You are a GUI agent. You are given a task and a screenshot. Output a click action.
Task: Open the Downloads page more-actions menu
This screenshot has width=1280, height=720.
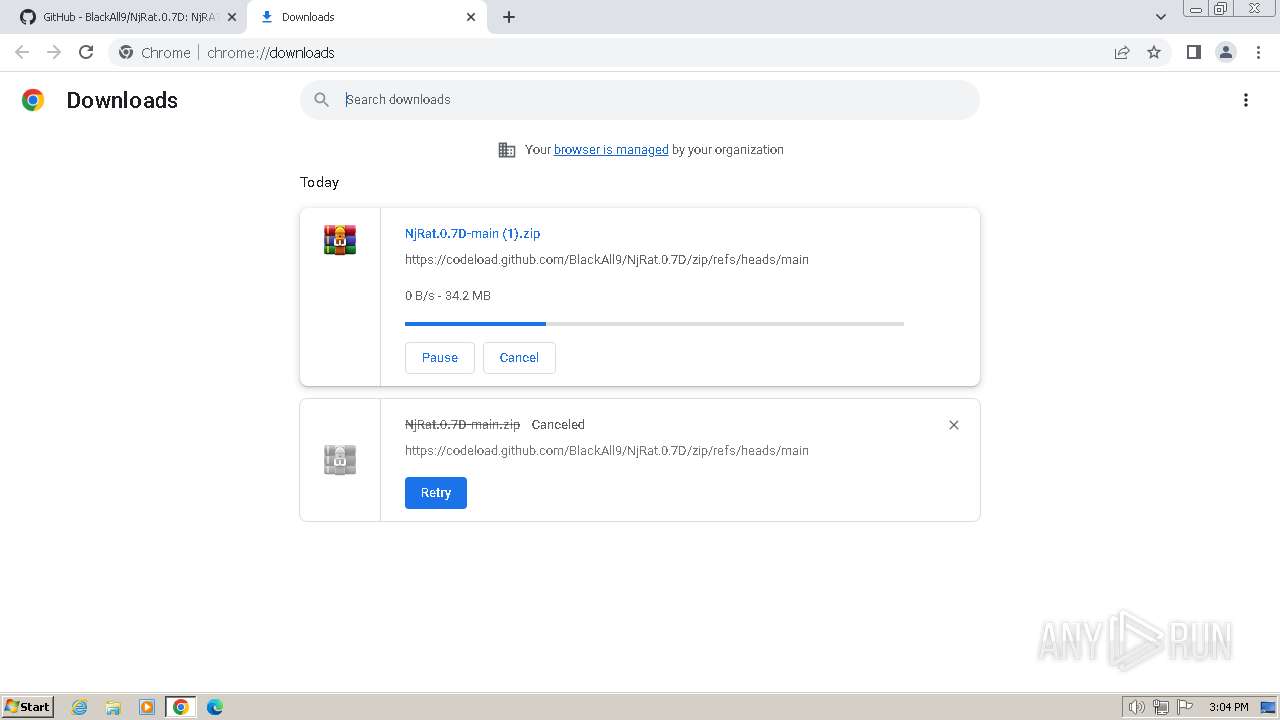click(1246, 100)
